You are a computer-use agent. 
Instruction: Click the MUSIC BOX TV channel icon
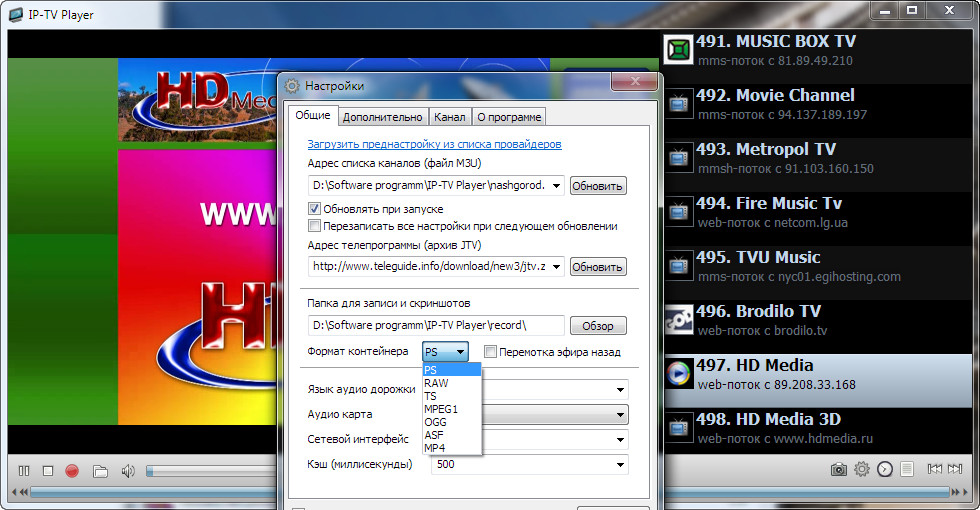tap(679, 49)
